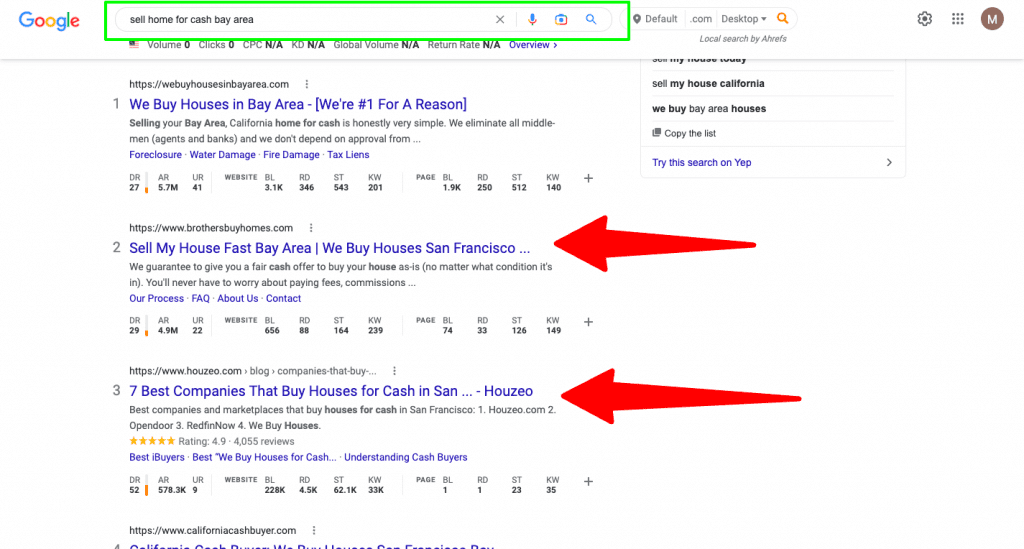Screen dimensions: 1024x549
Task: Click the orange Ahrefs search icon
Action: pos(782,18)
